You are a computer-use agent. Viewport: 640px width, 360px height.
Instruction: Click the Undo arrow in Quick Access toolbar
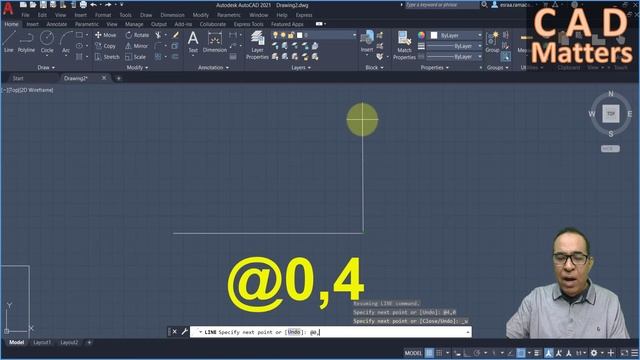[93, 5]
